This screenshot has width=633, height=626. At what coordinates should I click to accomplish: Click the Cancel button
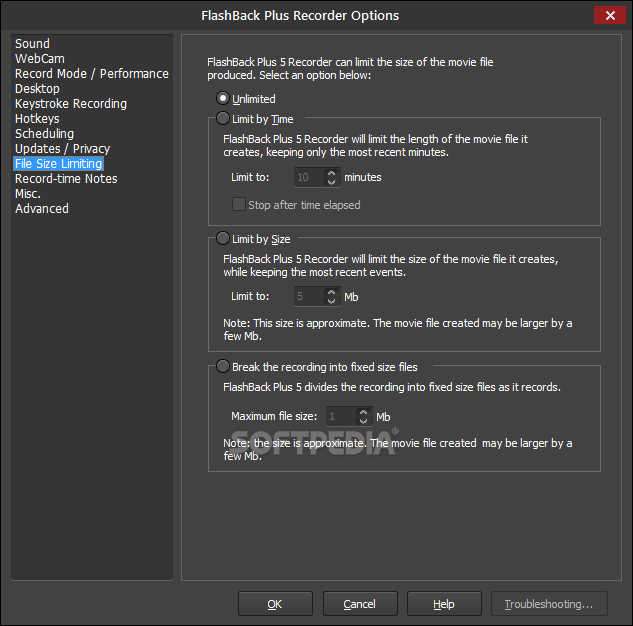tap(360, 604)
